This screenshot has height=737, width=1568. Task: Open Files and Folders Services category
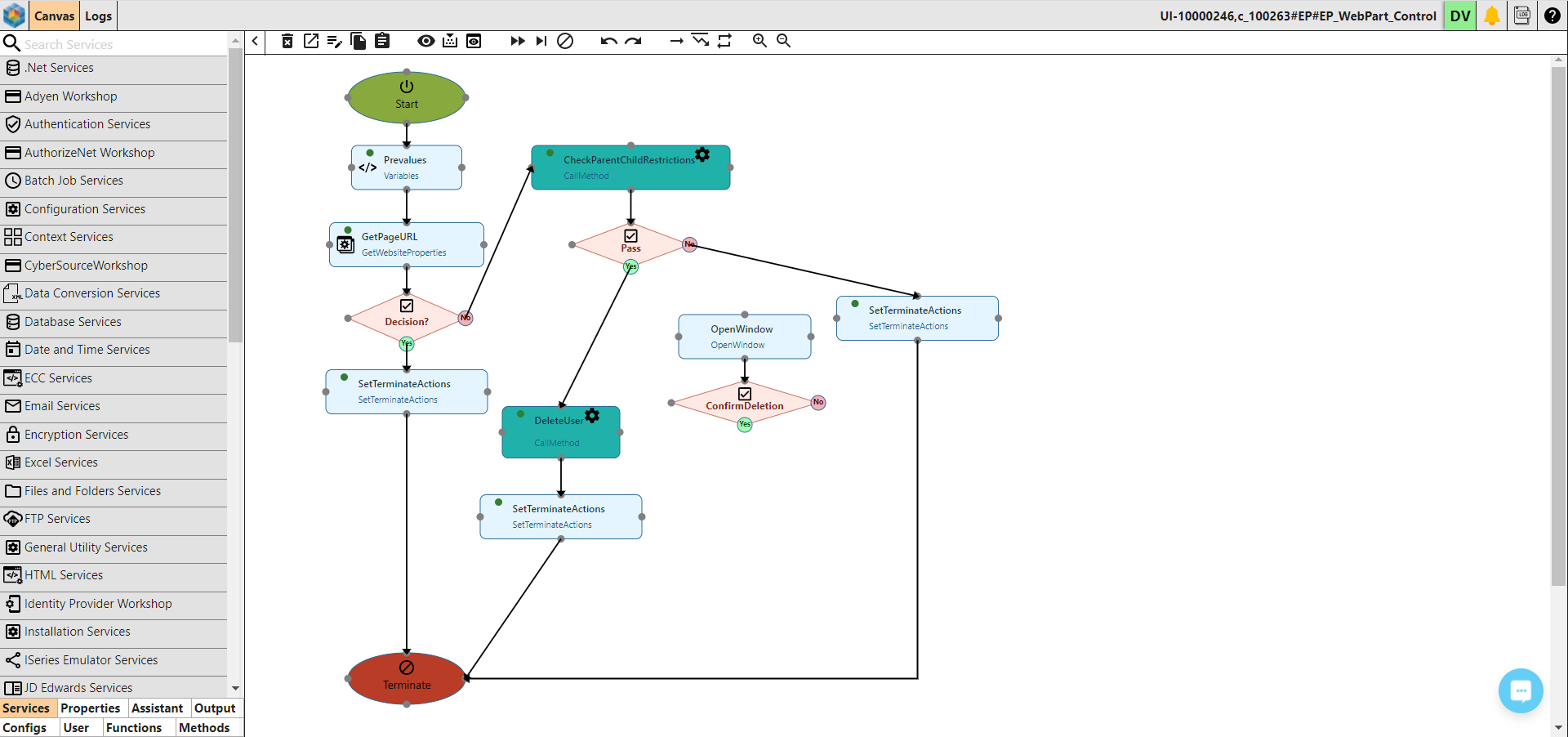114,491
